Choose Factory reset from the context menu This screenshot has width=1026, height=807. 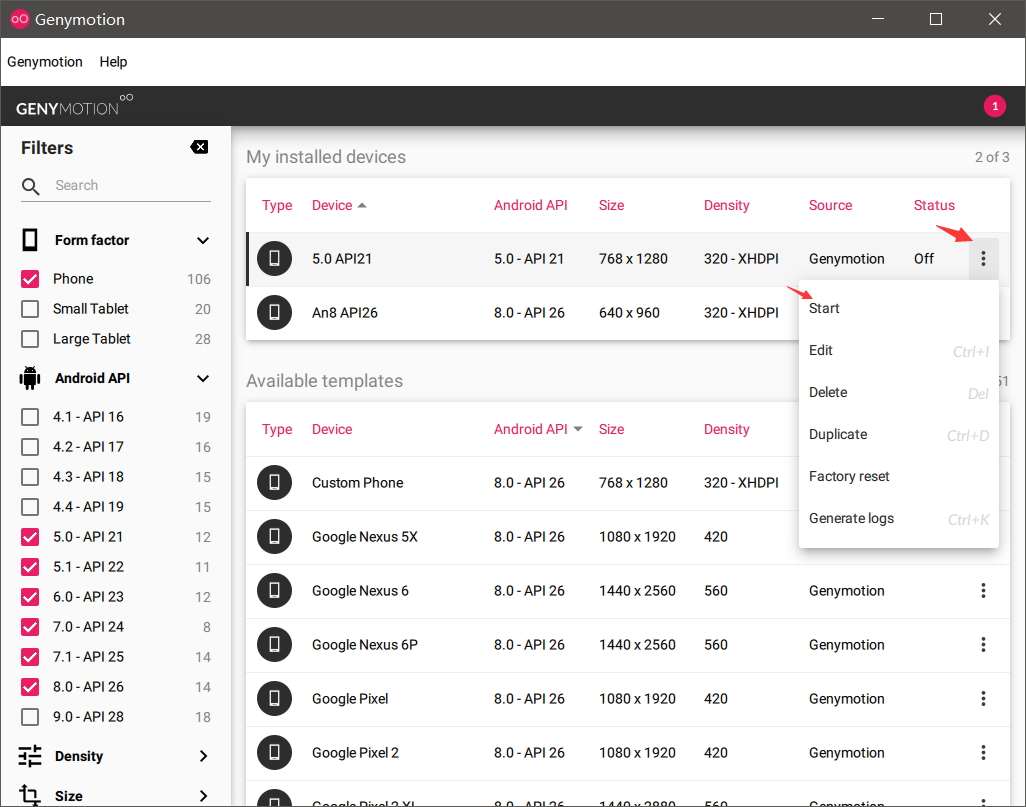898,476
